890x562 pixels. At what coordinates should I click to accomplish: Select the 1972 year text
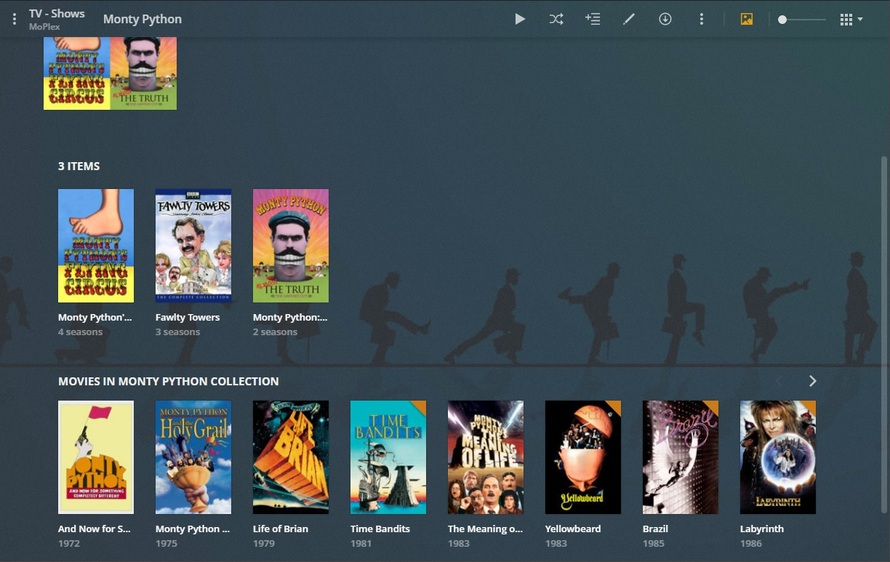click(69, 544)
